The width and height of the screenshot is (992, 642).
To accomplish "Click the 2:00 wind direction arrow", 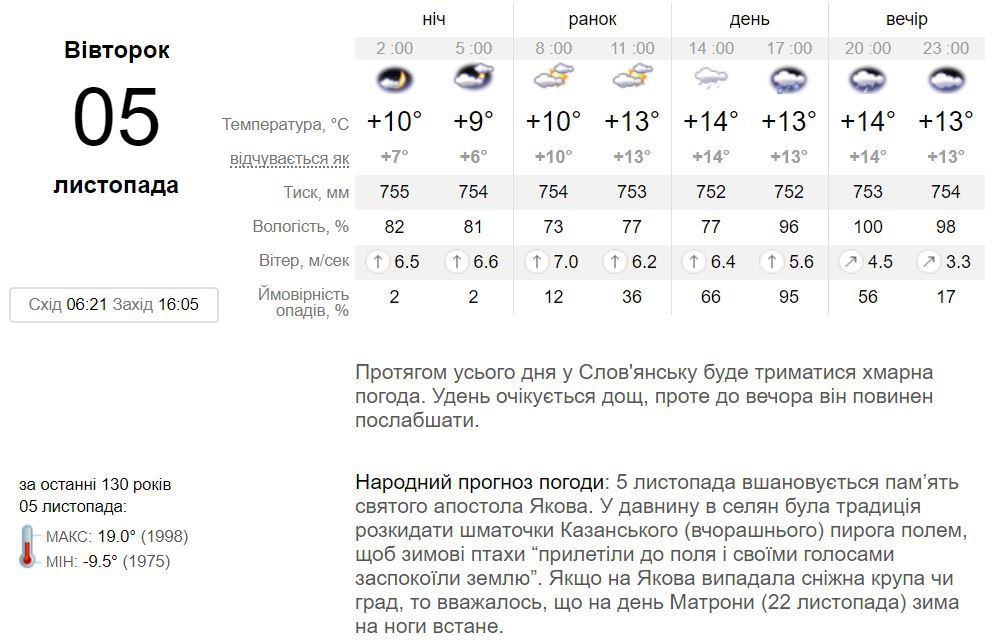I will coord(378,261).
